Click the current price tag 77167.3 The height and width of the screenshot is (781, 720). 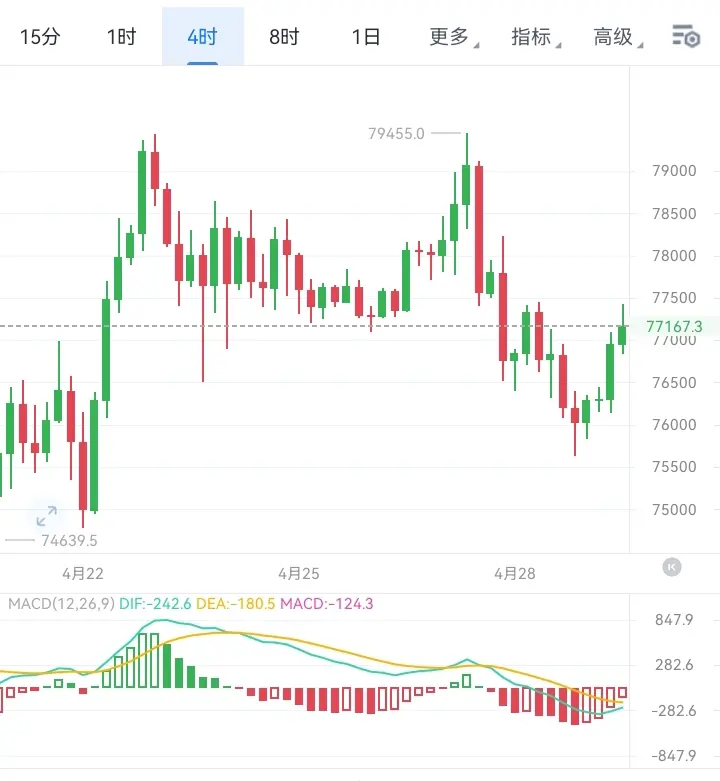pyautogui.click(x=674, y=327)
